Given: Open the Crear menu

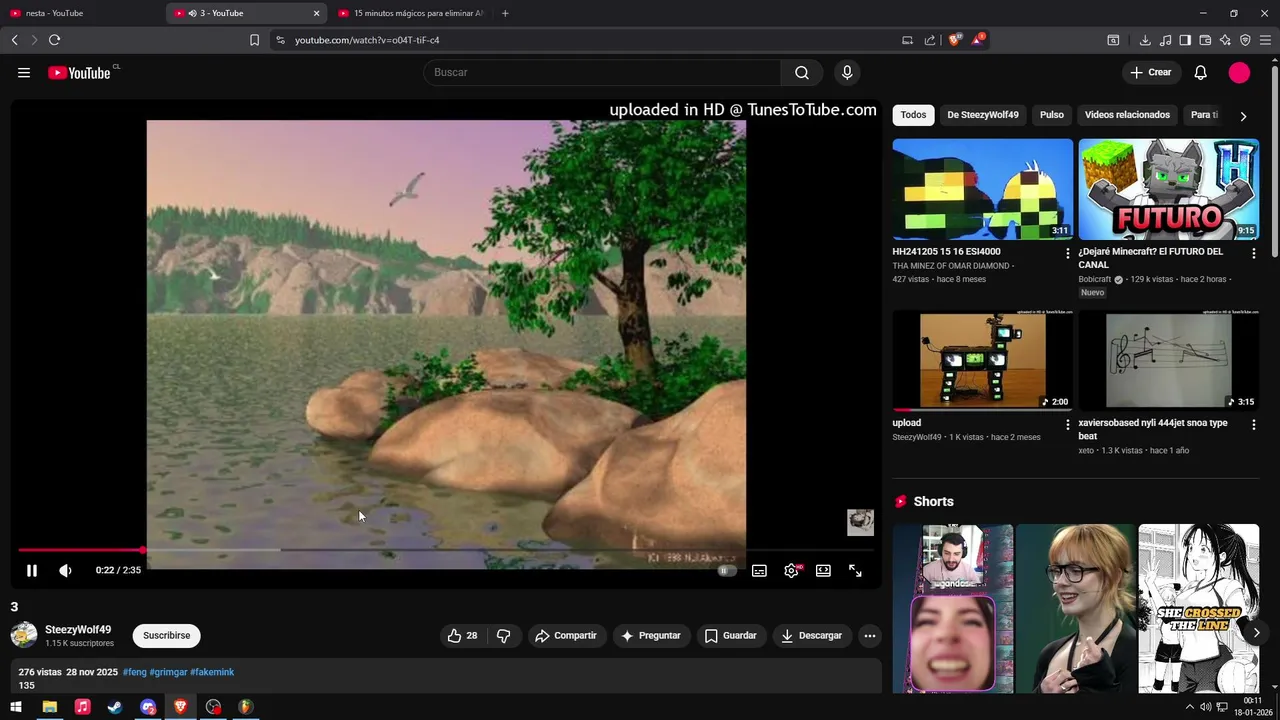Looking at the screenshot, I should (x=1151, y=72).
